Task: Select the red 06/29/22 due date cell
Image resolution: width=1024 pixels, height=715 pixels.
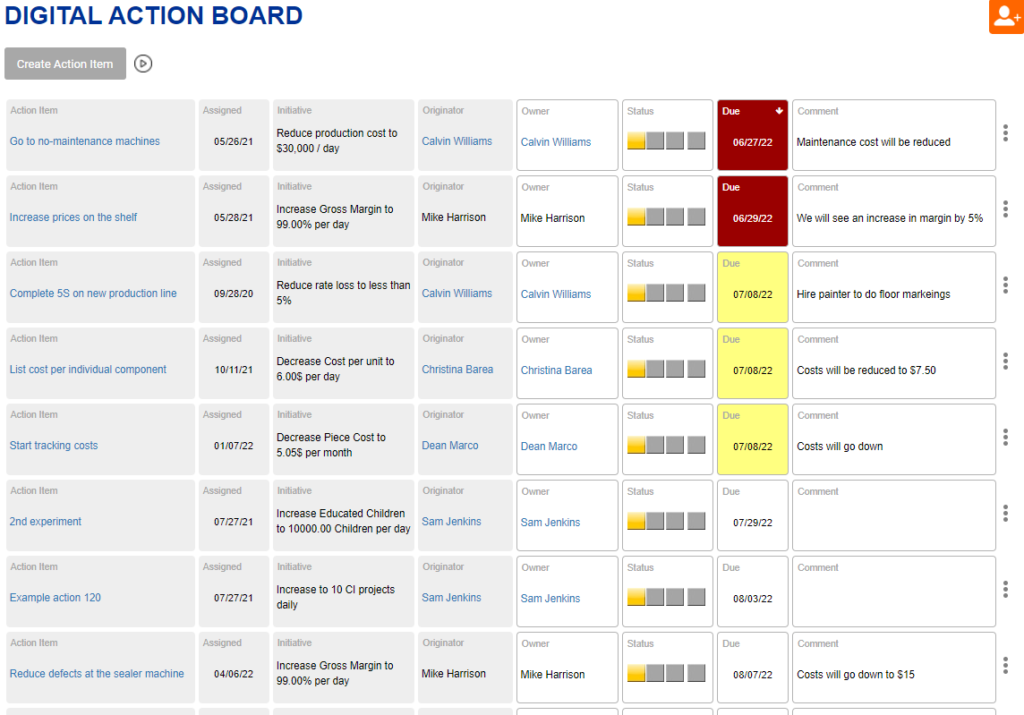Action: coord(752,218)
